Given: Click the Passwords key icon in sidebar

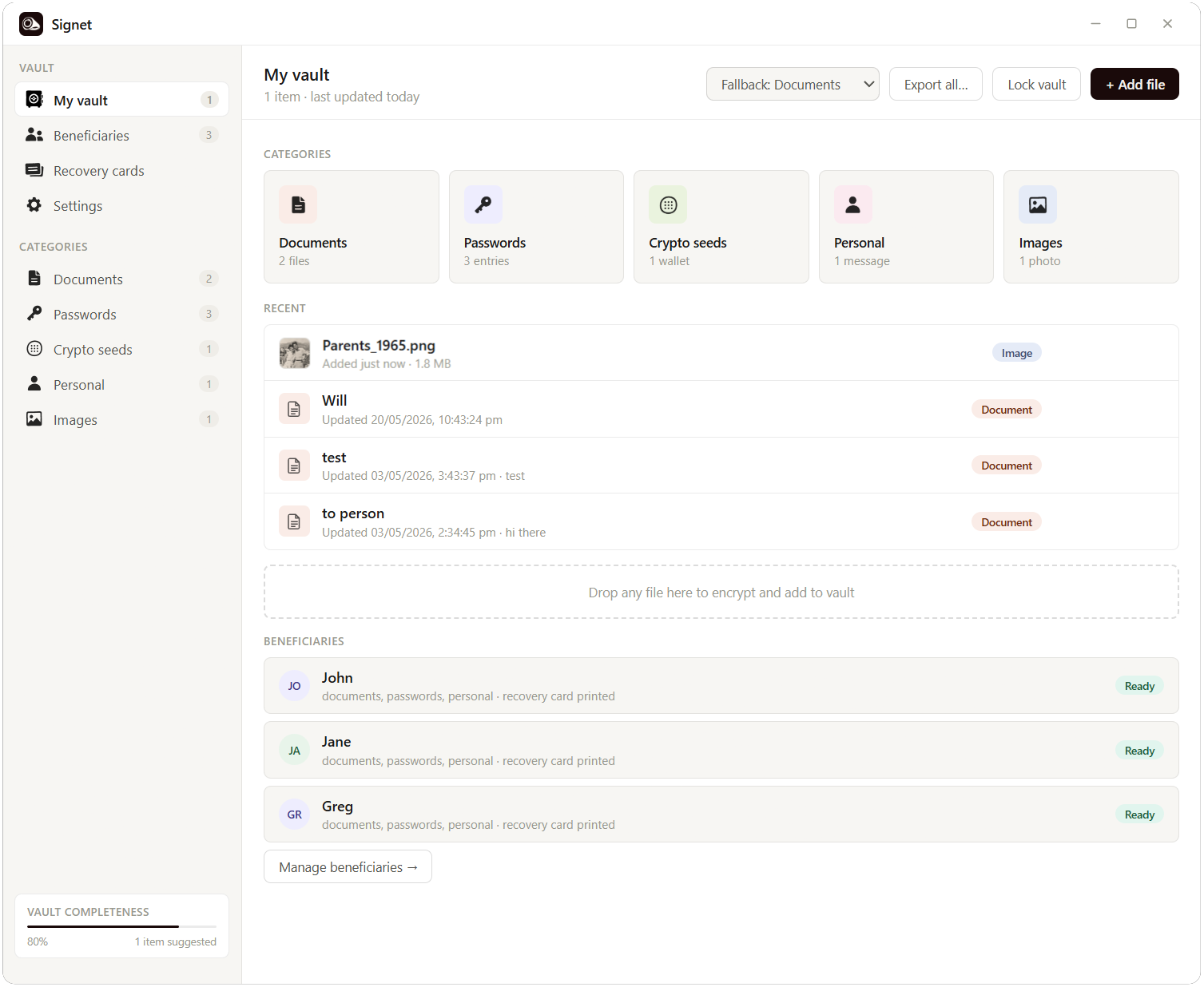Looking at the screenshot, I should click(x=34, y=314).
